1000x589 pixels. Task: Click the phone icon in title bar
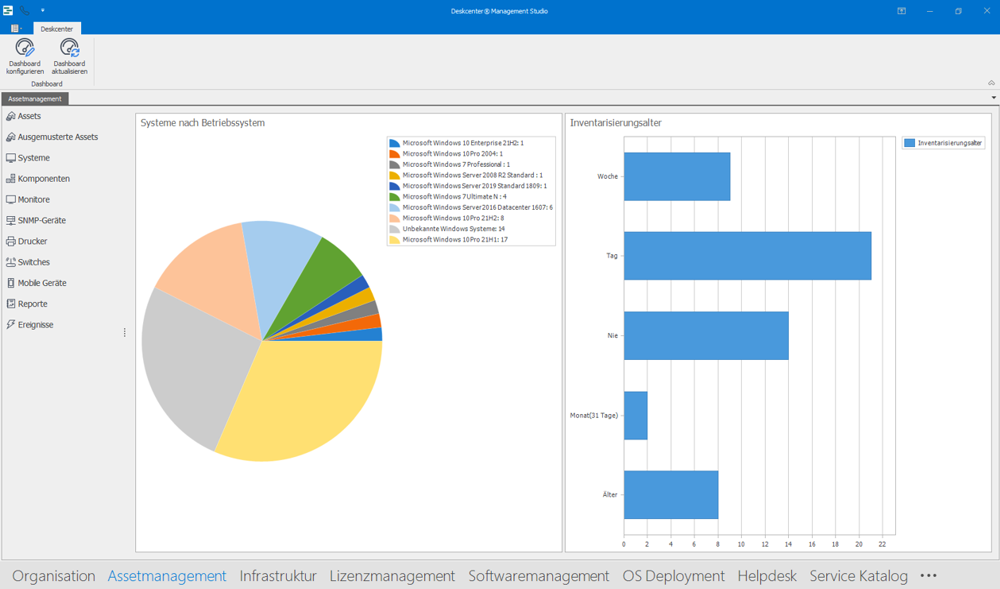point(24,10)
